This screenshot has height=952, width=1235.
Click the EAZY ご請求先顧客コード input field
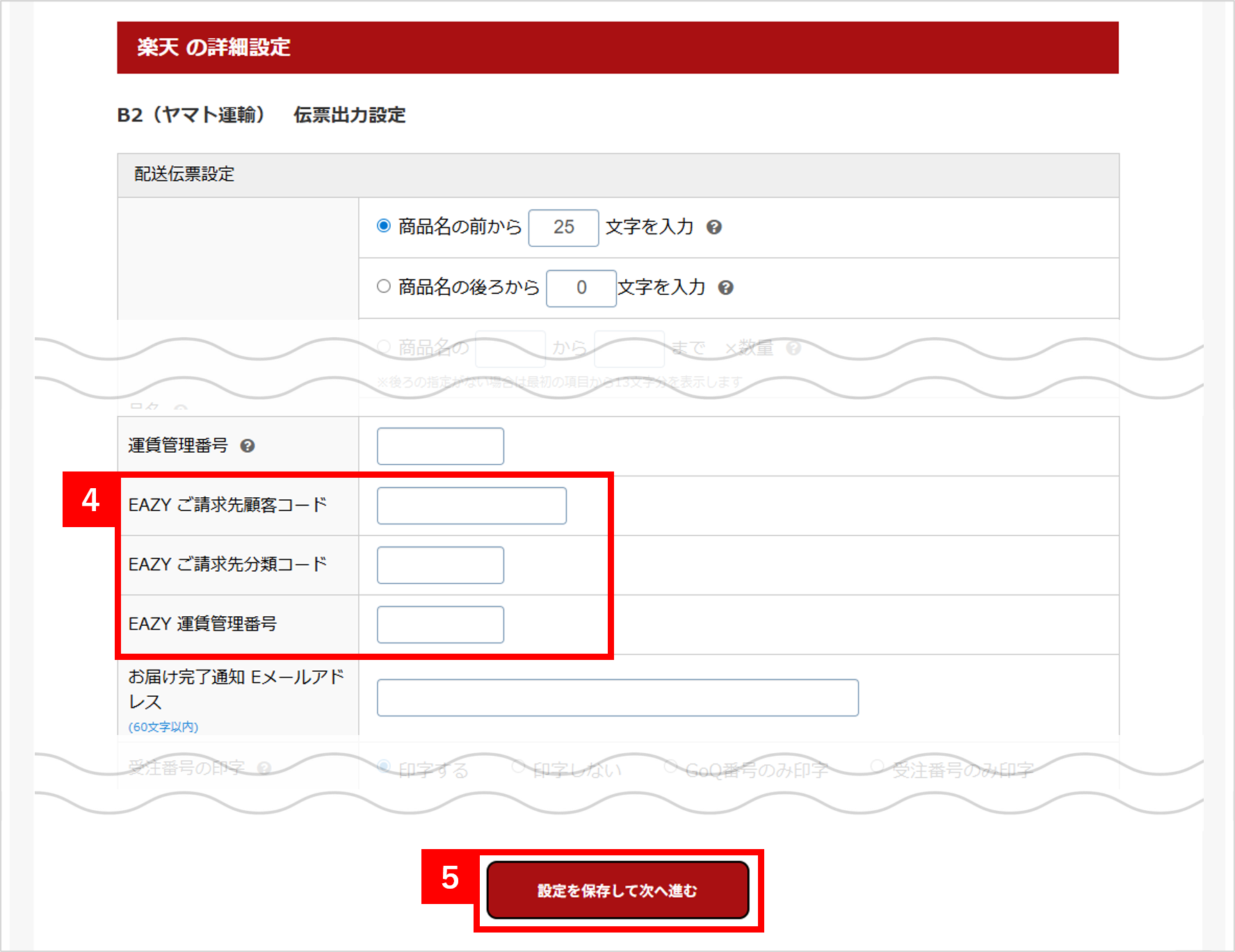[471, 506]
